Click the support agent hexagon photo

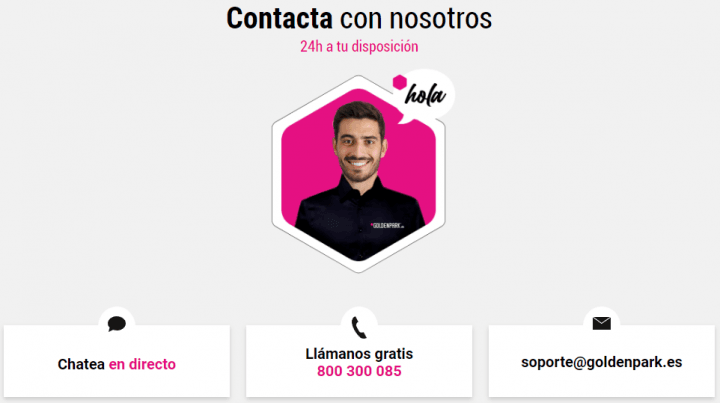point(358,174)
